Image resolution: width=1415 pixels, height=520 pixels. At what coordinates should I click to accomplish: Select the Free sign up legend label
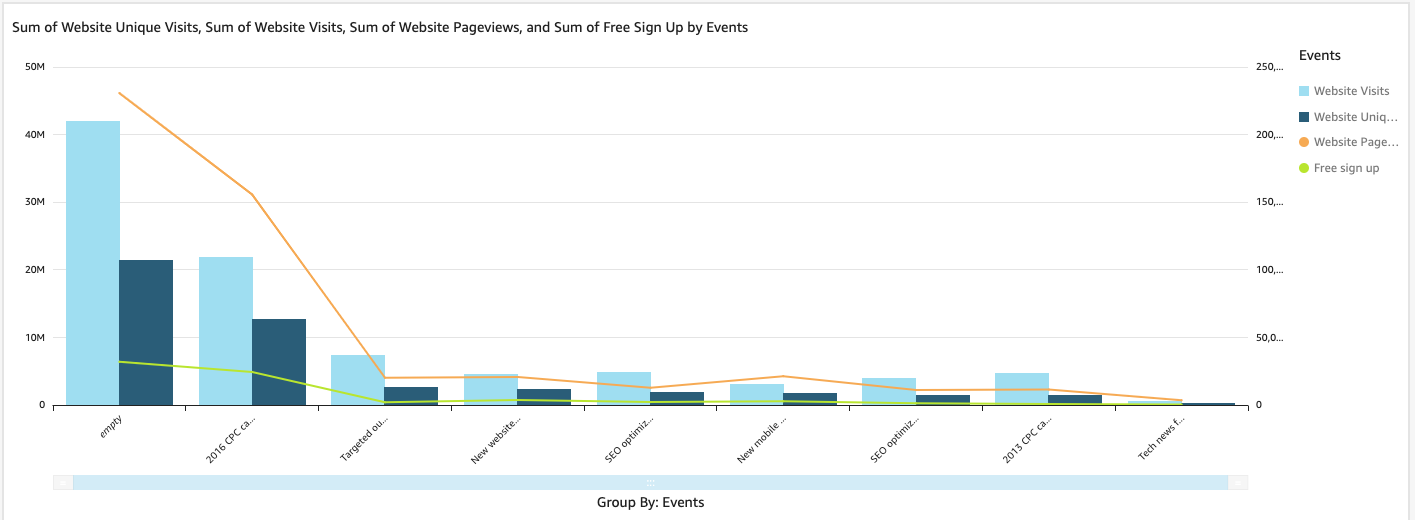[x=1346, y=168]
